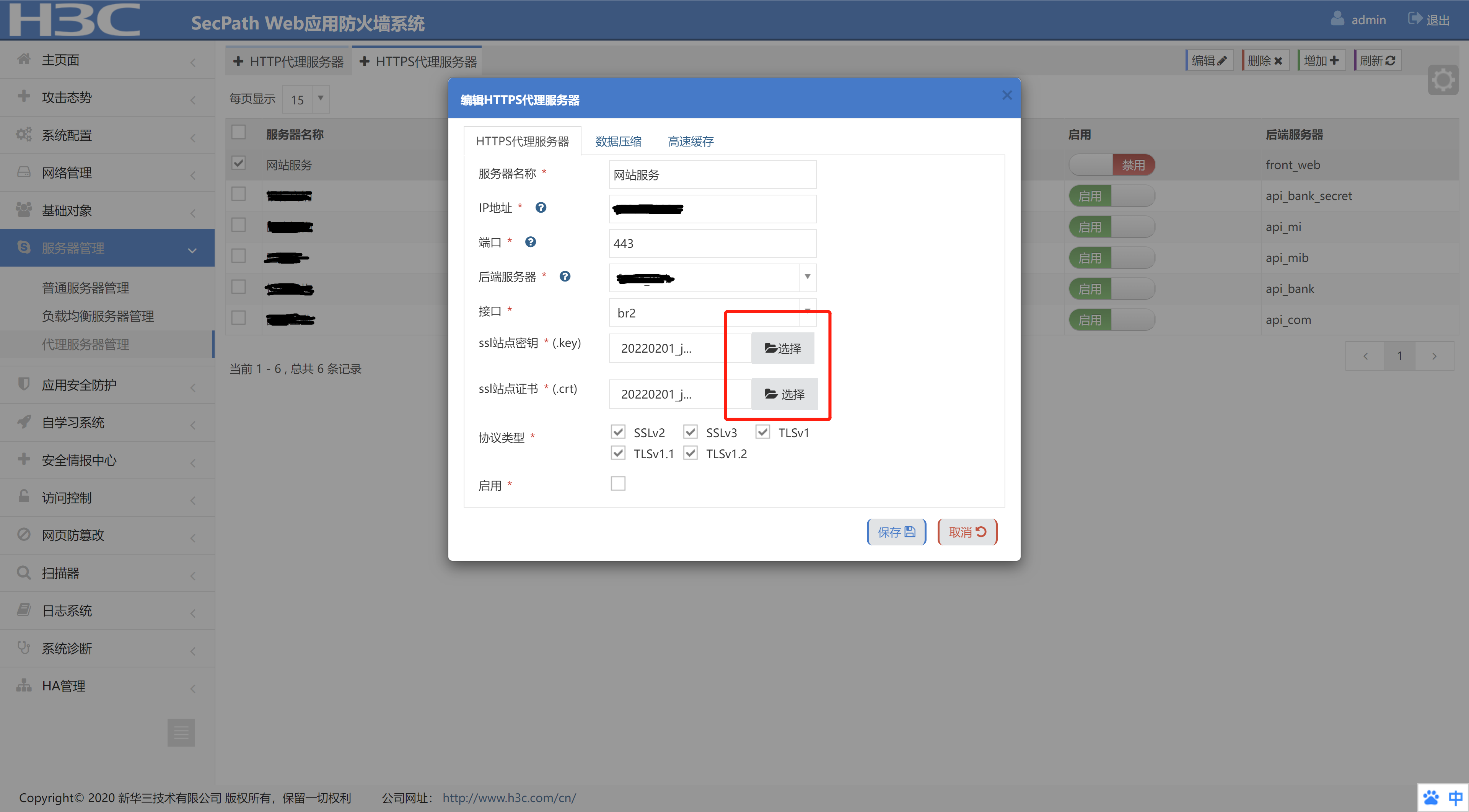The width and height of the screenshot is (1469, 812).
Task: Check the 启用 enable checkbox
Action: tap(618, 483)
